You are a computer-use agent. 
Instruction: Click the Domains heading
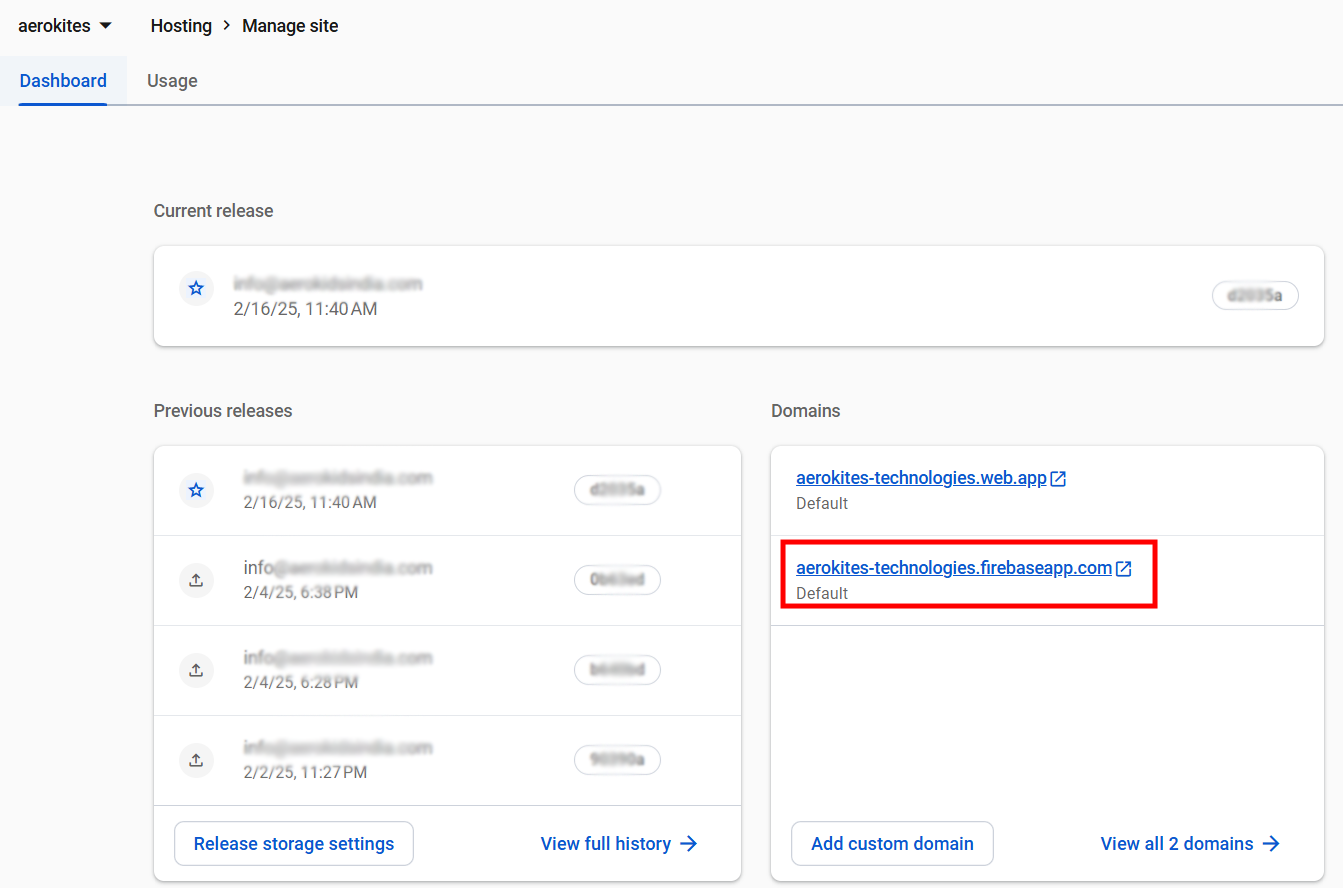coord(806,411)
